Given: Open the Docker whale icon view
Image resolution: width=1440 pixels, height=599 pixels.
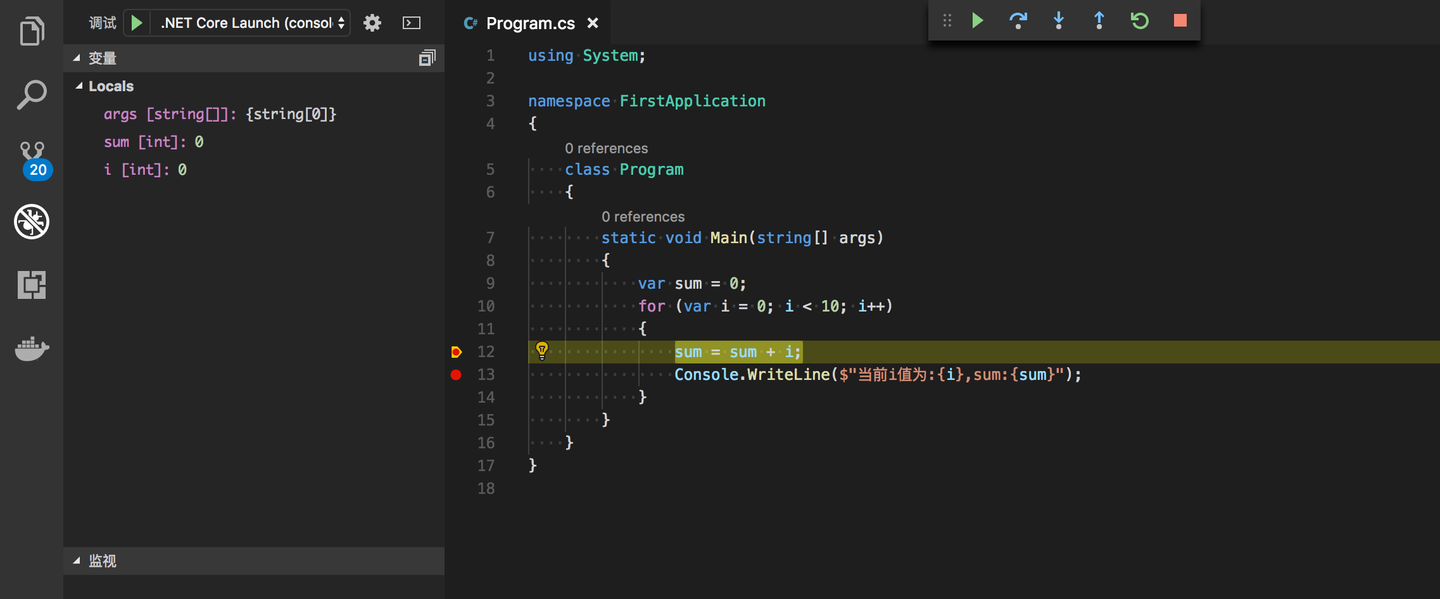Looking at the screenshot, I should [32, 349].
